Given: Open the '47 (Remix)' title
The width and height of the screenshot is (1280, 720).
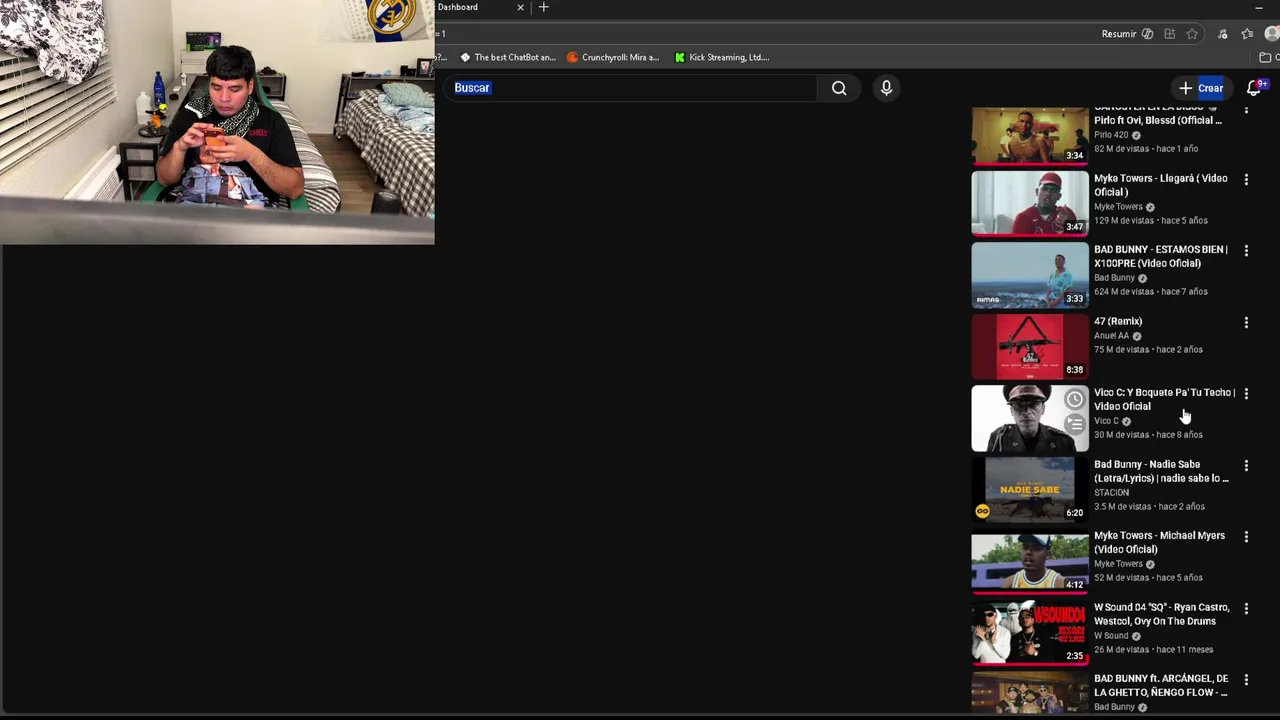Looking at the screenshot, I should click(1118, 321).
